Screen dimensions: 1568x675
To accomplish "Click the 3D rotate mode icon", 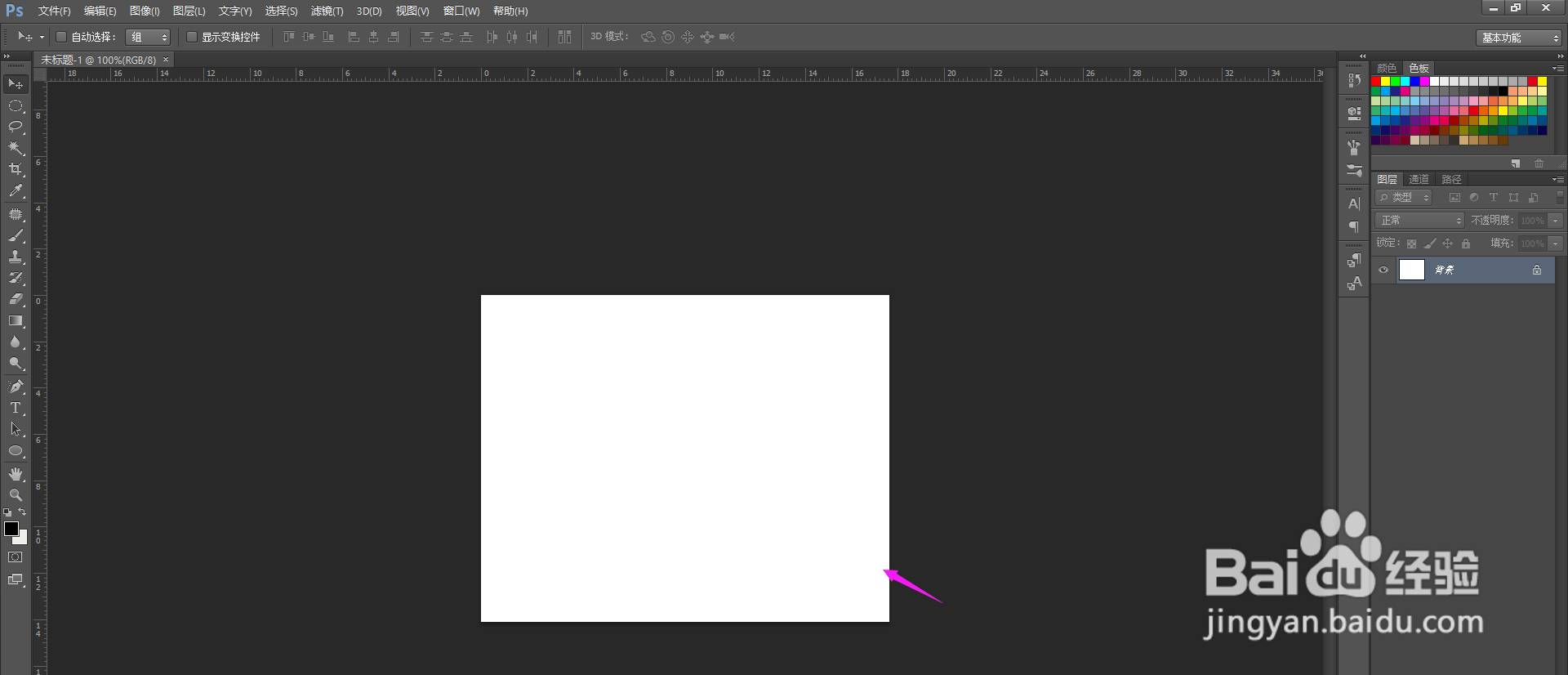I will tap(648, 37).
